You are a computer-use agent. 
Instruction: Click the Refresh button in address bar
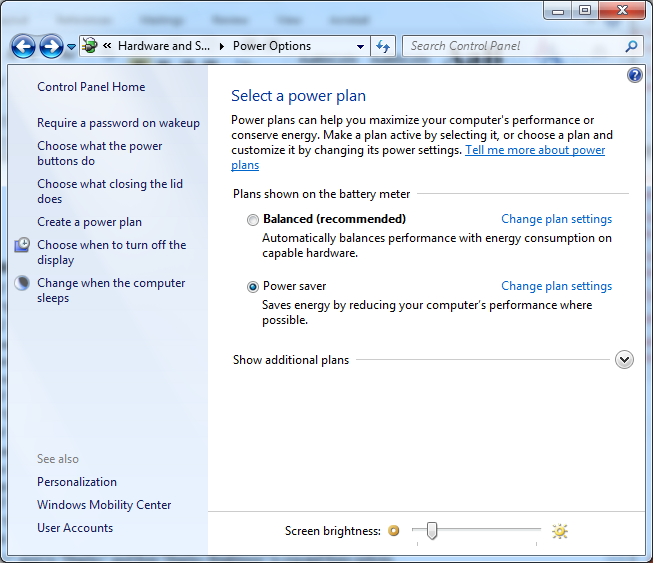pyautogui.click(x=383, y=46)
